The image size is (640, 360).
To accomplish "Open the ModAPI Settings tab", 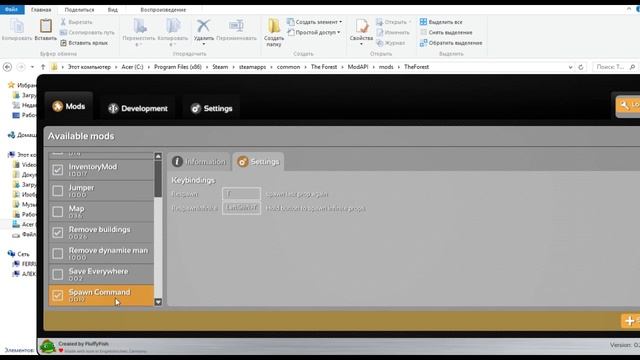I will tap(211, 108).
